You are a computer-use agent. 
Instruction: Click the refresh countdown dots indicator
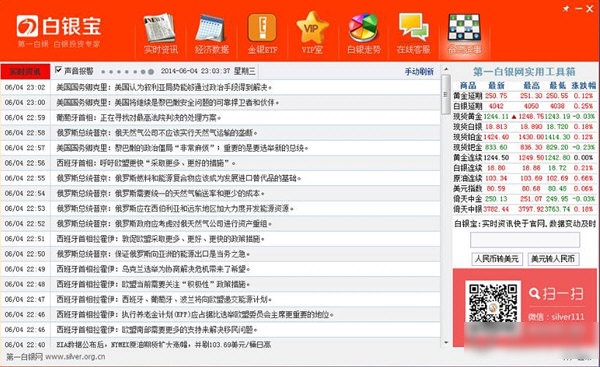click(x=127, y=72)
